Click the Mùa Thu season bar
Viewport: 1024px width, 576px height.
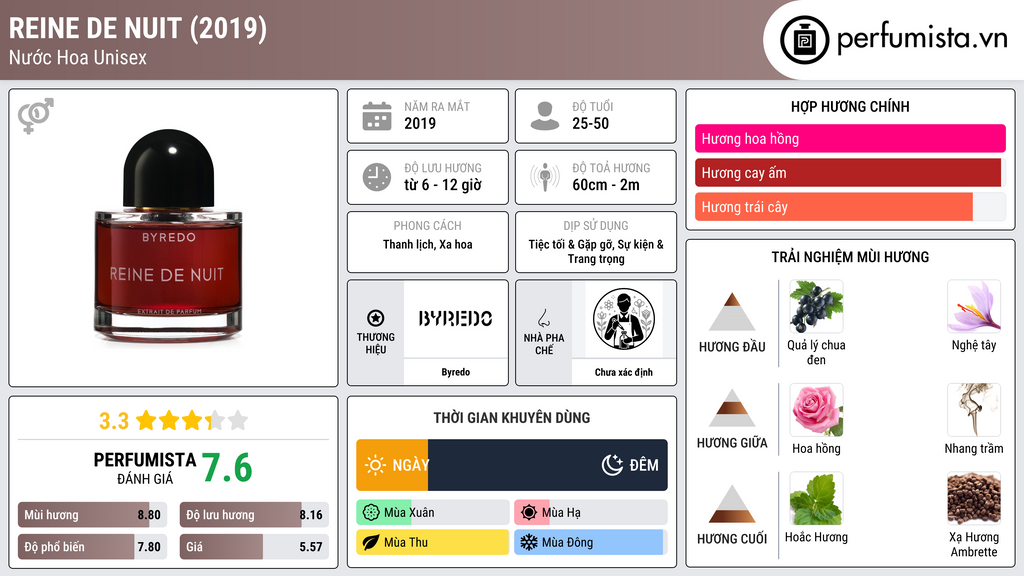pos(432,542)
